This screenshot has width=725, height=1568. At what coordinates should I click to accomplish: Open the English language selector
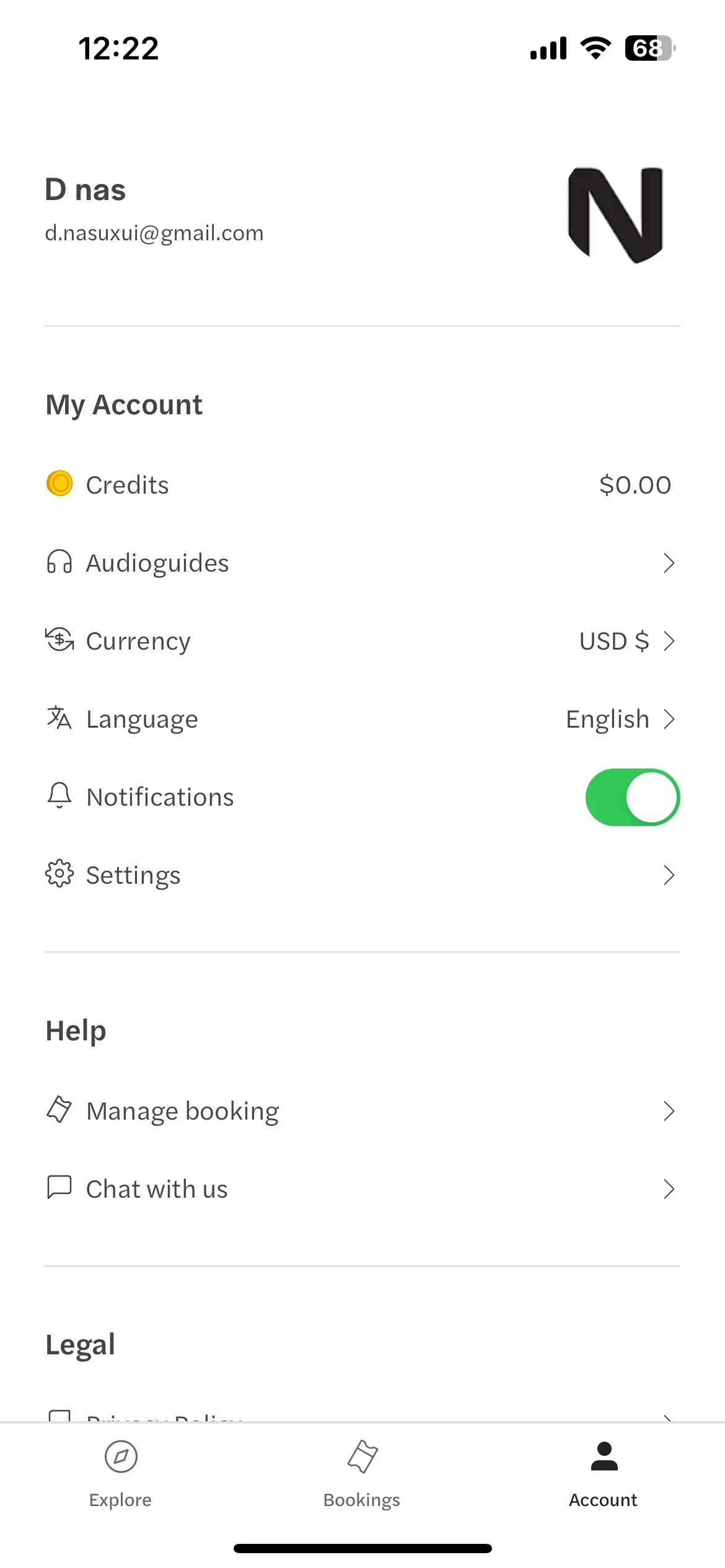pos(620,719)
